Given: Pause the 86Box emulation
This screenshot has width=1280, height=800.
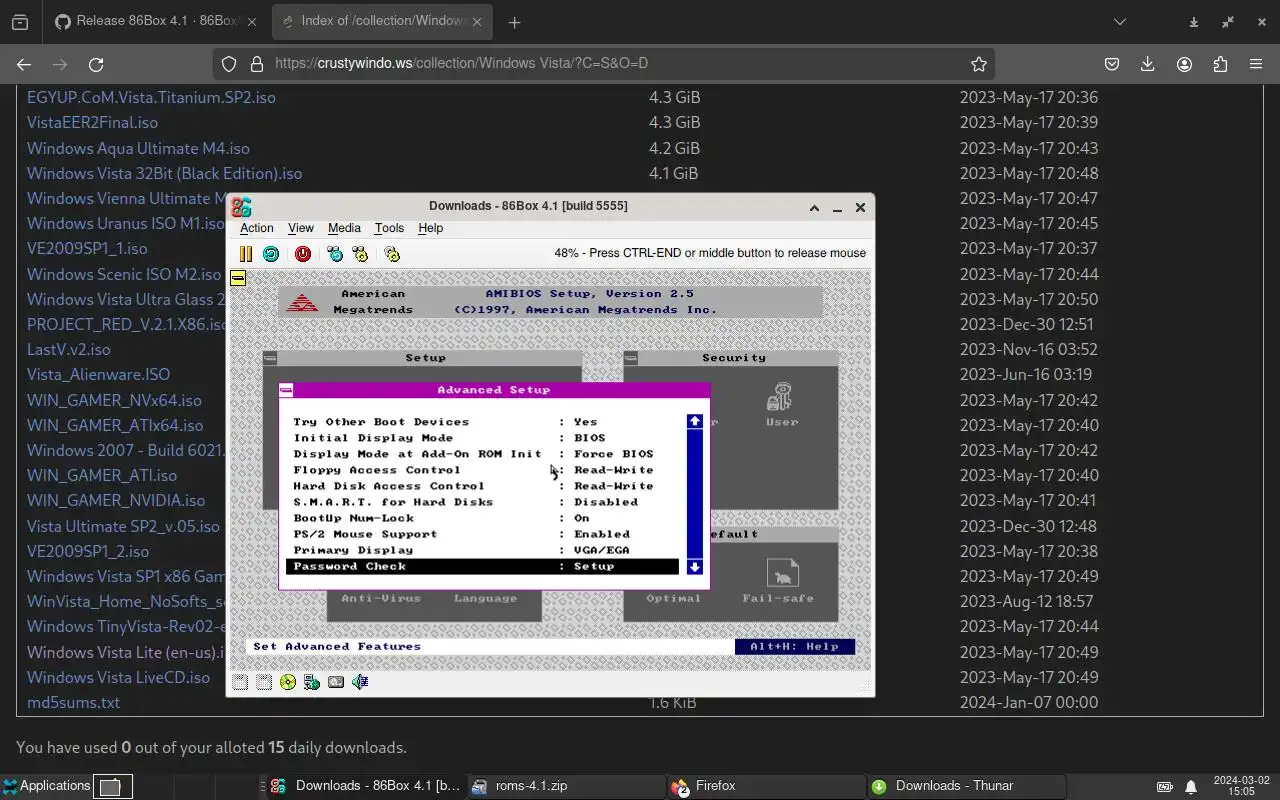Looking at the screenshot, I should [245, 254].
